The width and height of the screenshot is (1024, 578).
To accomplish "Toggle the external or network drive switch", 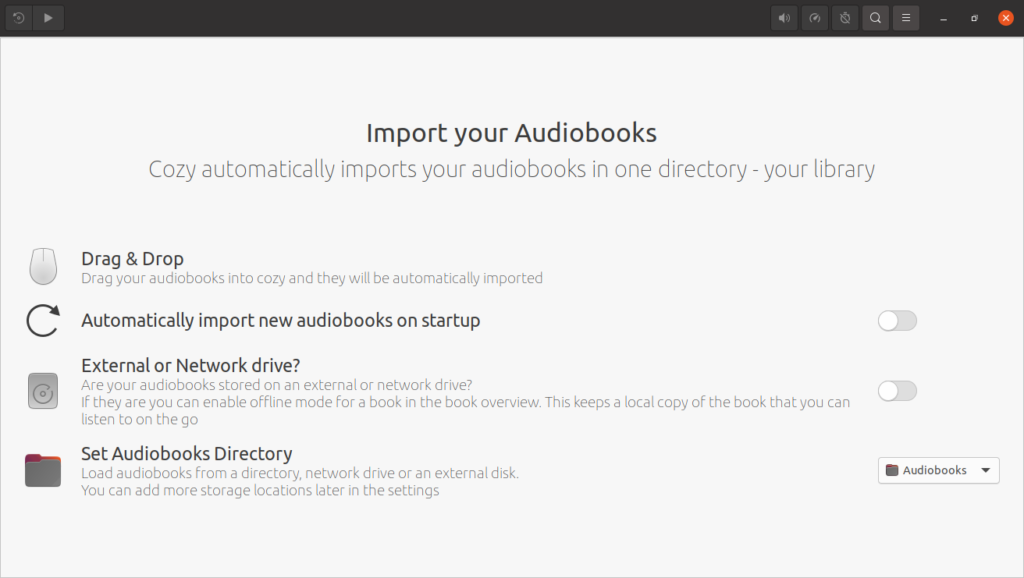I will (x=897, y=391).
